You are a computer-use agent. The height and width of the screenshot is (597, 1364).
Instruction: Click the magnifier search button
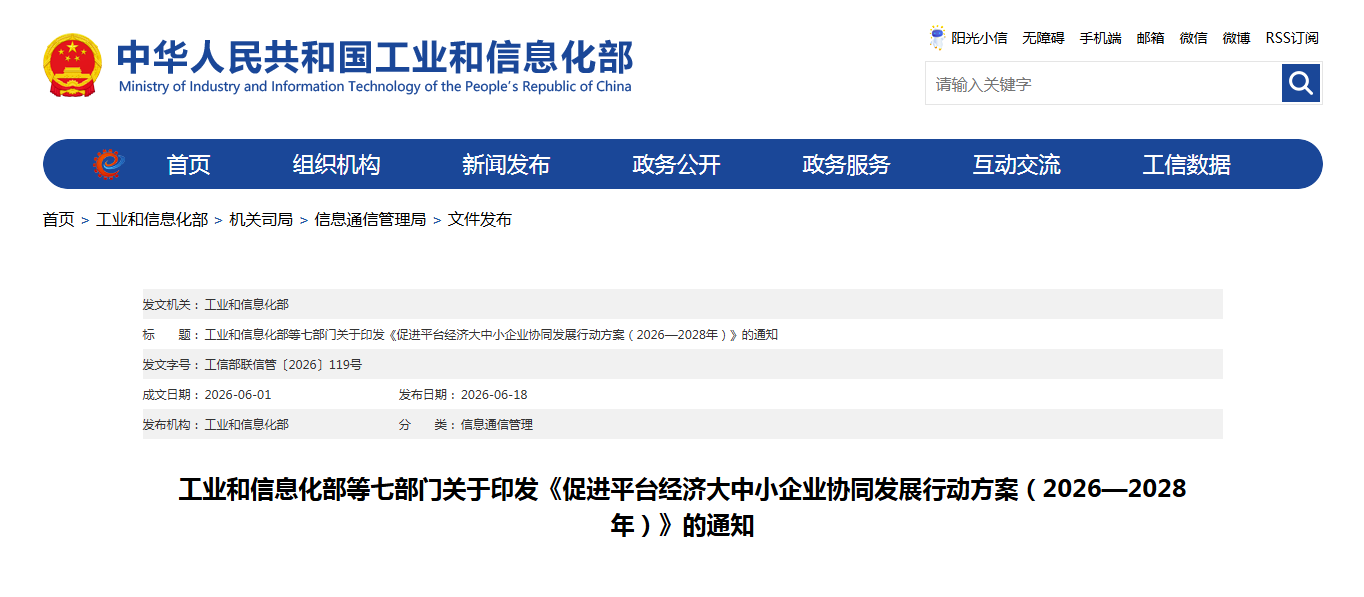click(x=1301, y=83)
